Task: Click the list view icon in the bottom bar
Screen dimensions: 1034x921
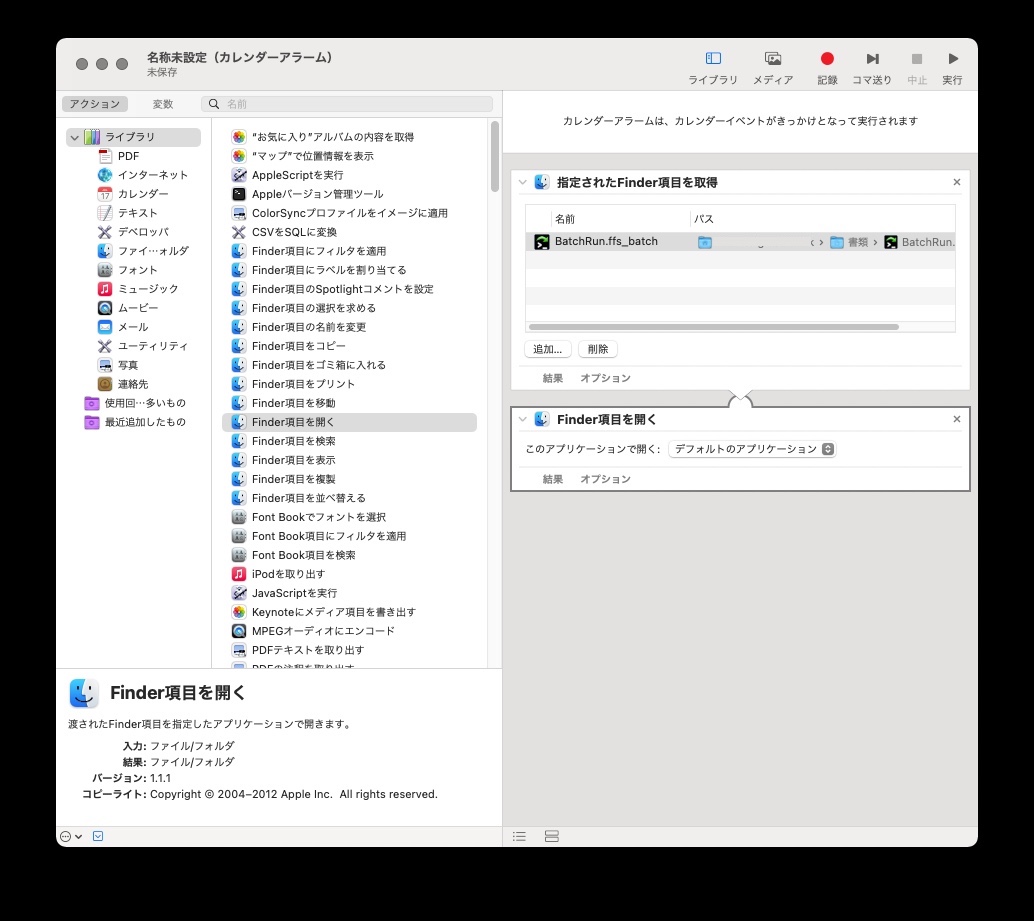Action: pyautogui.click(x=519, y=836)
